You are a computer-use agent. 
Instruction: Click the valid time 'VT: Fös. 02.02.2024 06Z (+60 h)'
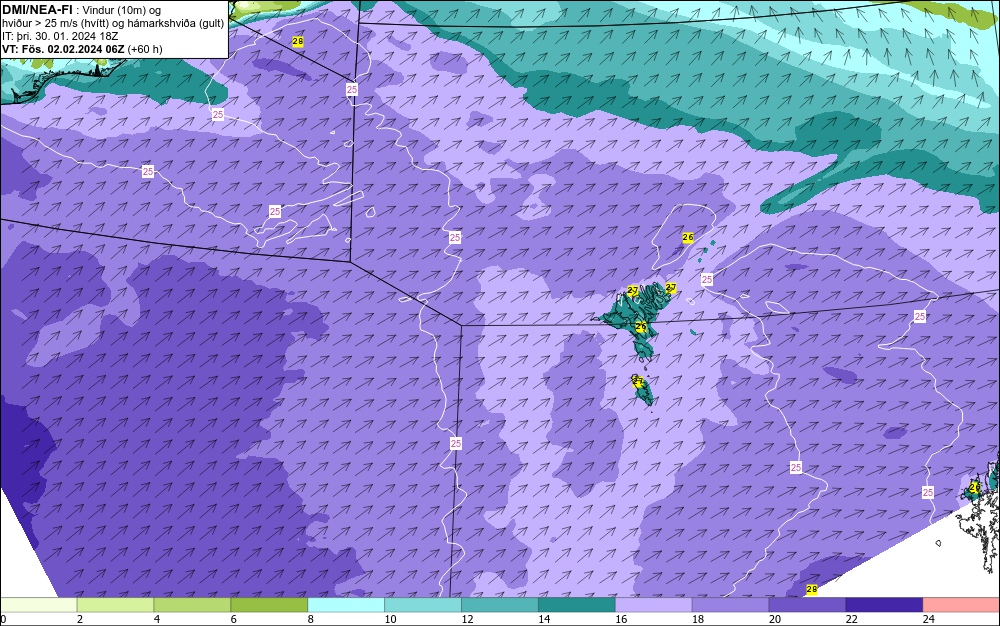pos(82,49)
